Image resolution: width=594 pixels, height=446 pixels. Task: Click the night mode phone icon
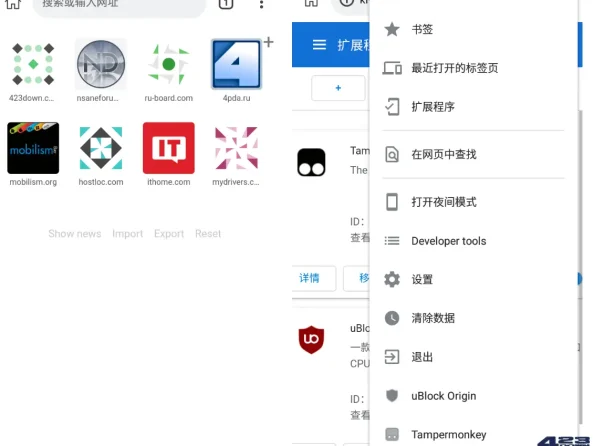[x=392, y=202]
